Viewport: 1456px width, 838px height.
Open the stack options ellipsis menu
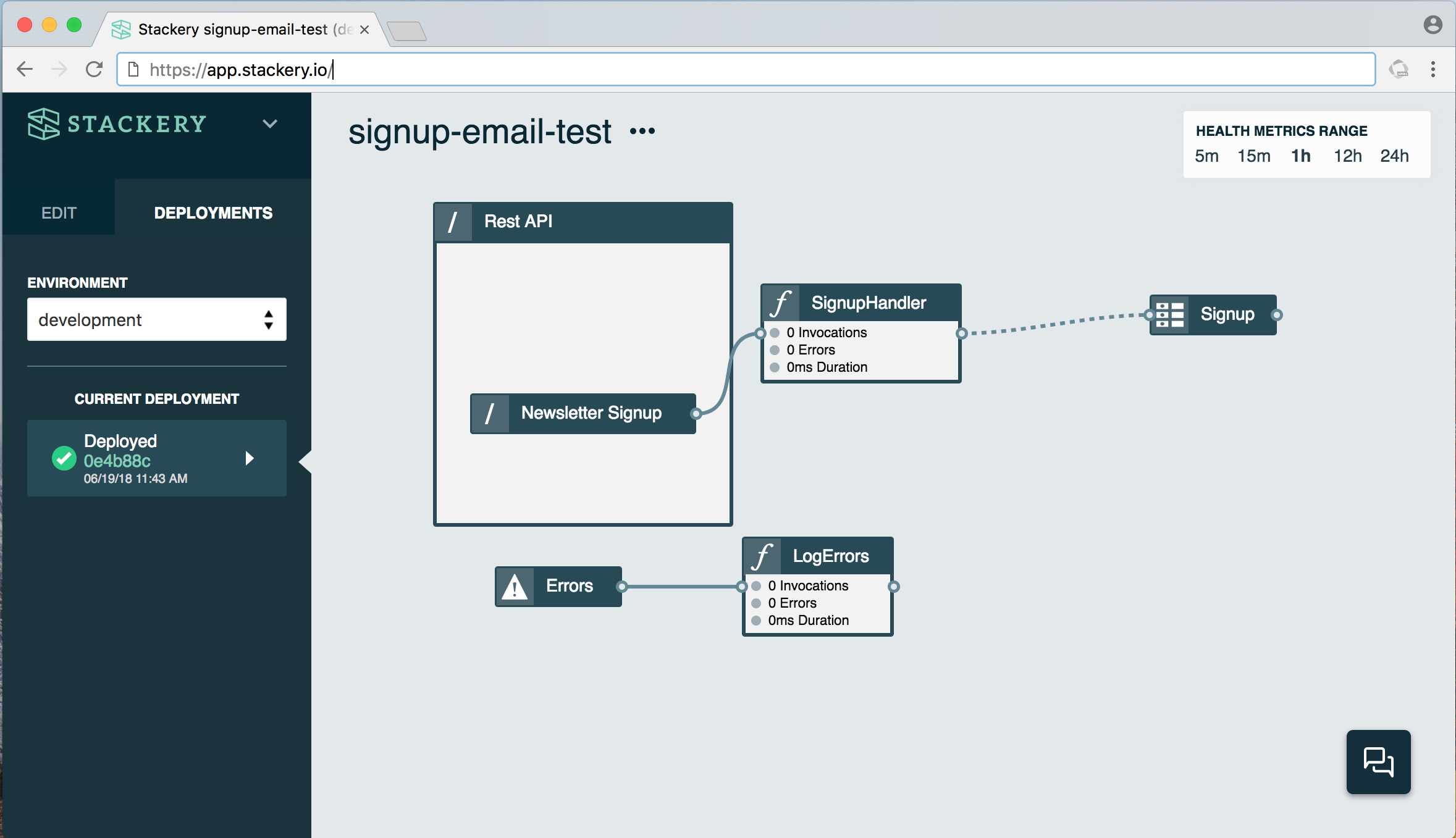pyautogui.click(x=642, y=131)
